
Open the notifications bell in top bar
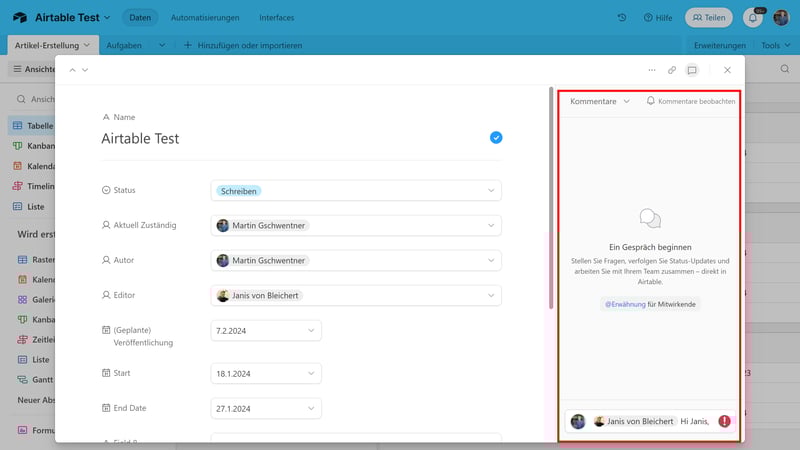pyautogui.click(x=753, y=18)
